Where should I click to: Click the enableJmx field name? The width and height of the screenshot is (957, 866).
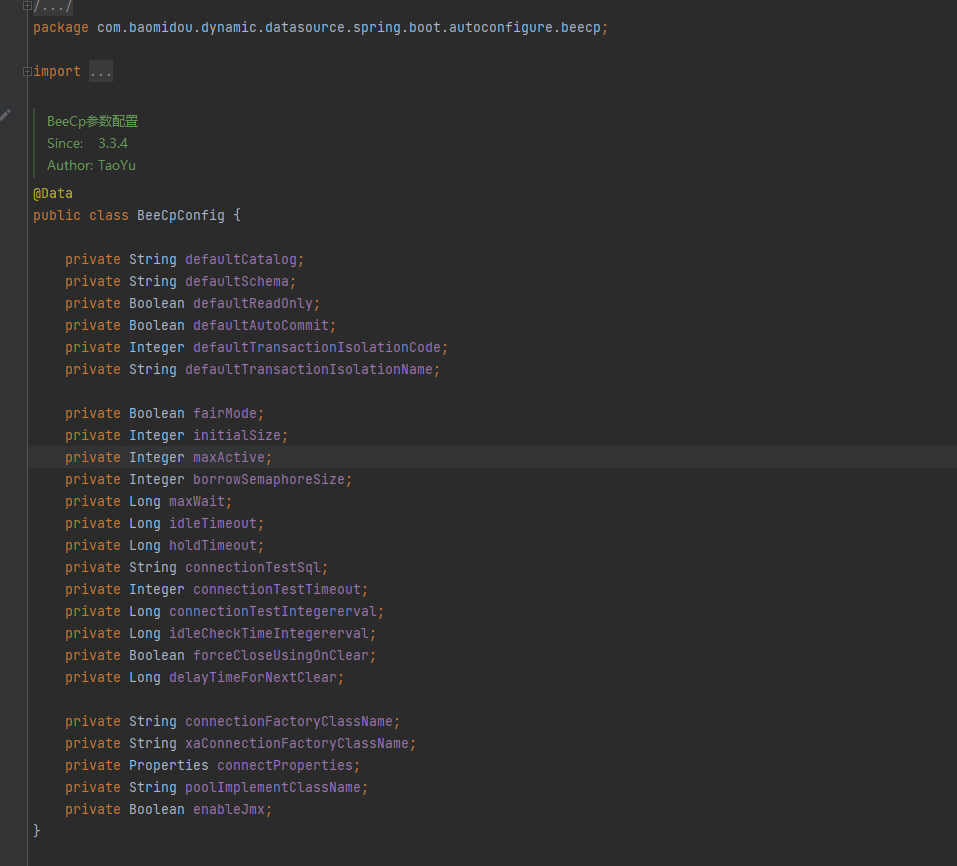(x=228, y=809)
